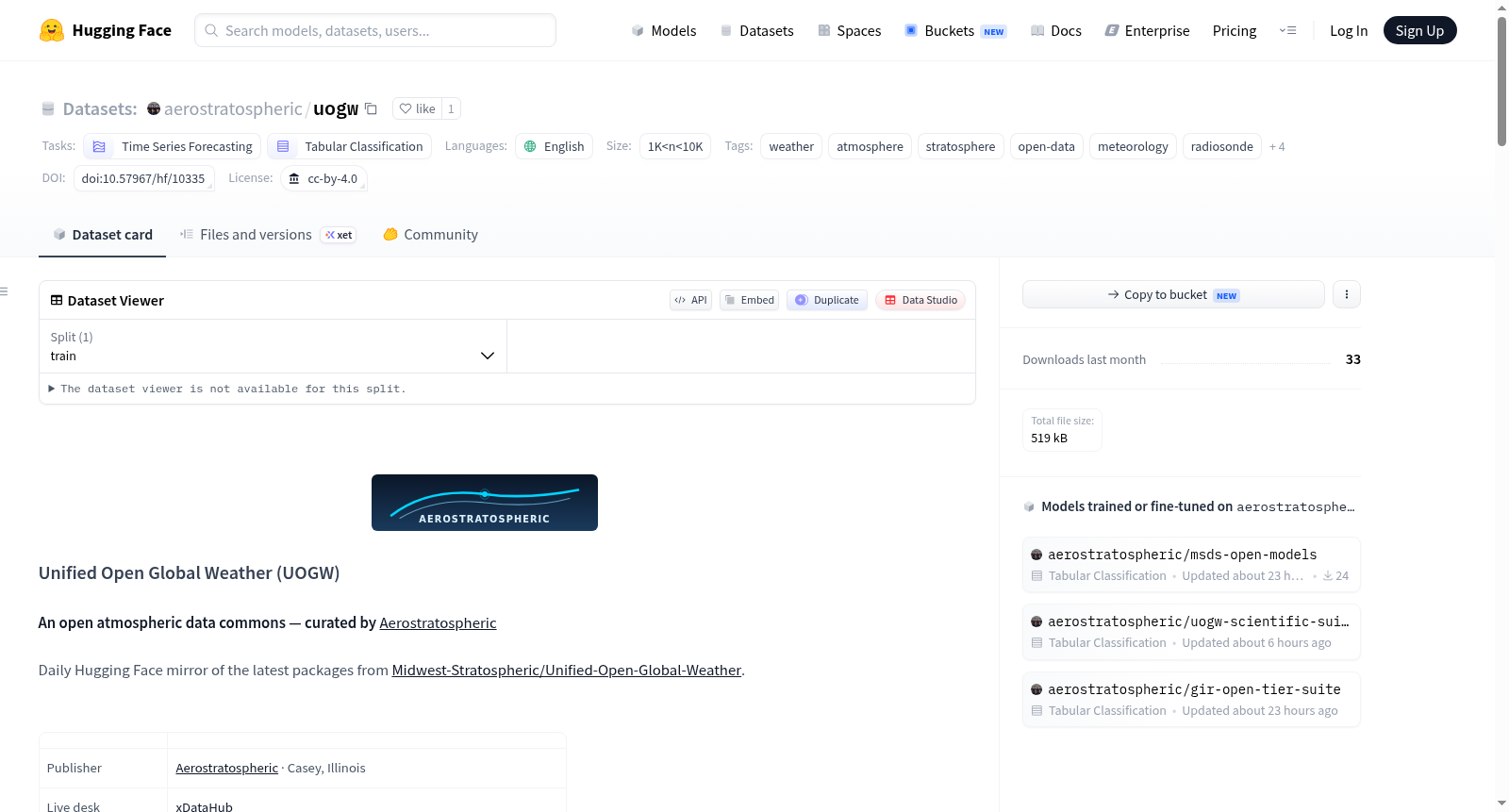Click the Datasets stack icon beside the title
This screenshot has width=1509, height=812.
pos(48,108)
